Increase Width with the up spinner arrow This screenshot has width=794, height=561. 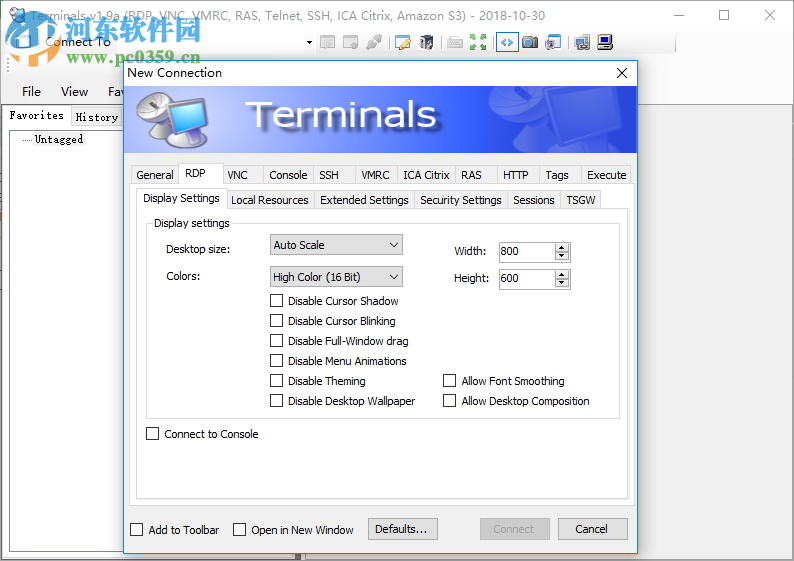(562, 248)
